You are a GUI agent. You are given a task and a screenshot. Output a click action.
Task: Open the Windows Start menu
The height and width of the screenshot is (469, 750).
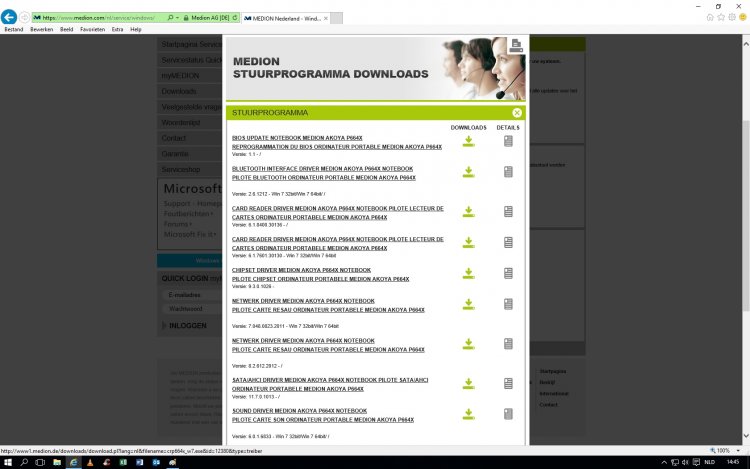(8, 462)
